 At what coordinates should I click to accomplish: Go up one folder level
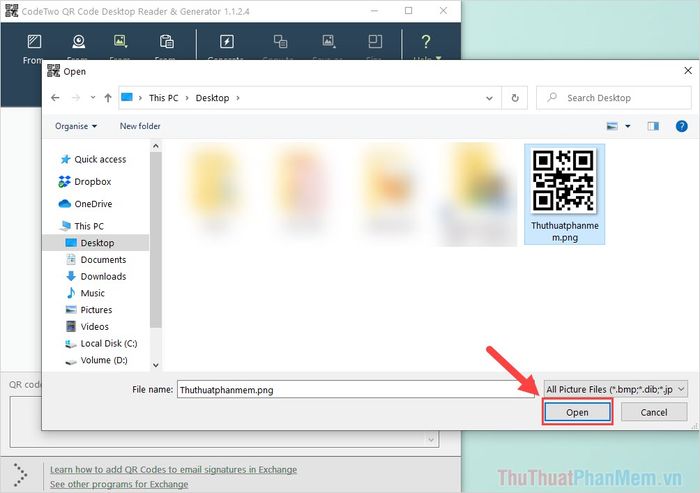click(108, 98)
